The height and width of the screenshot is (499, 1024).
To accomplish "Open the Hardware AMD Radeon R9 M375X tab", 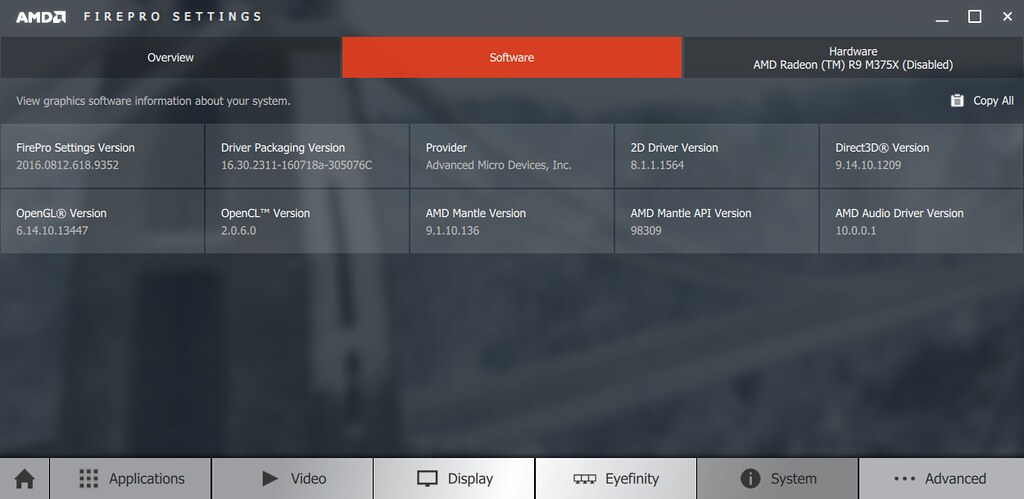I will point(853,57).
